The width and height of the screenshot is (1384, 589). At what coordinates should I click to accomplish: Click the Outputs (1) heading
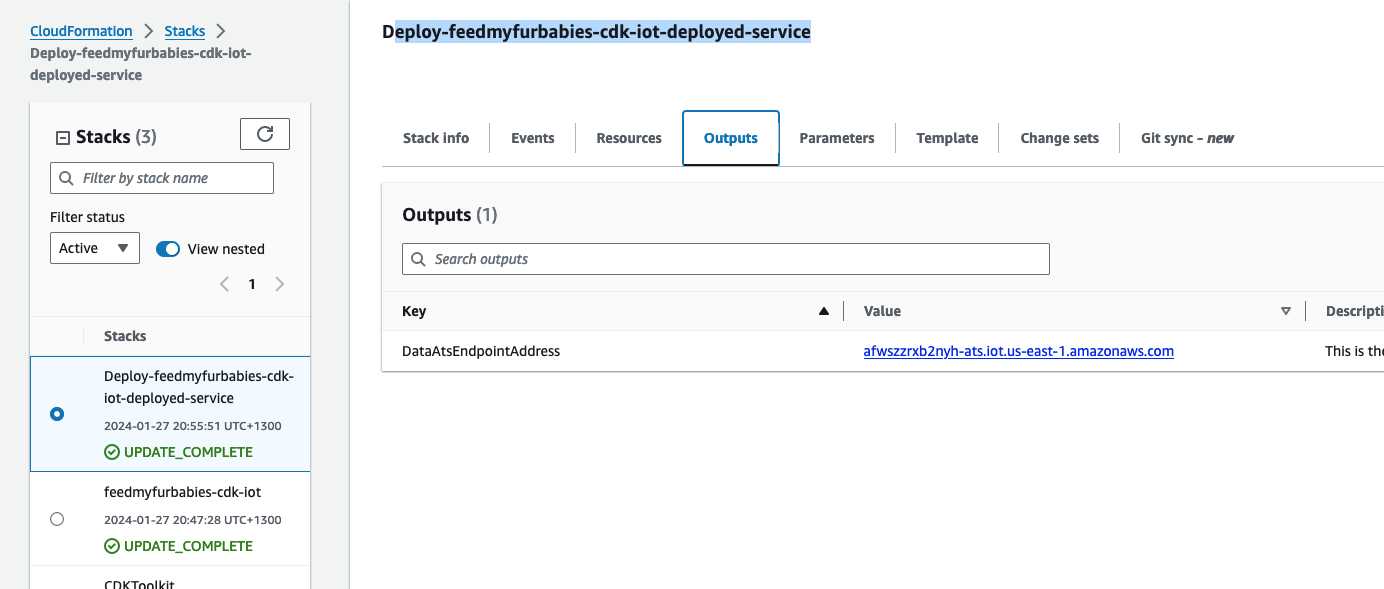(x=449, y=215)
